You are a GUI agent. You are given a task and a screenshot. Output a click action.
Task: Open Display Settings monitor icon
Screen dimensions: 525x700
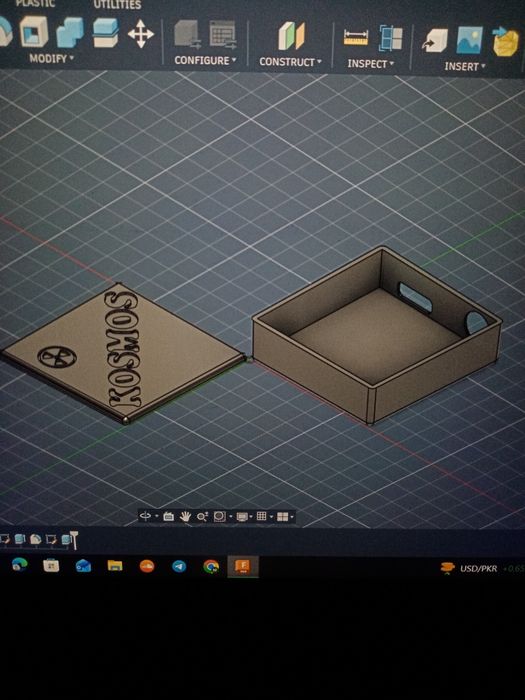pos(242,517)
